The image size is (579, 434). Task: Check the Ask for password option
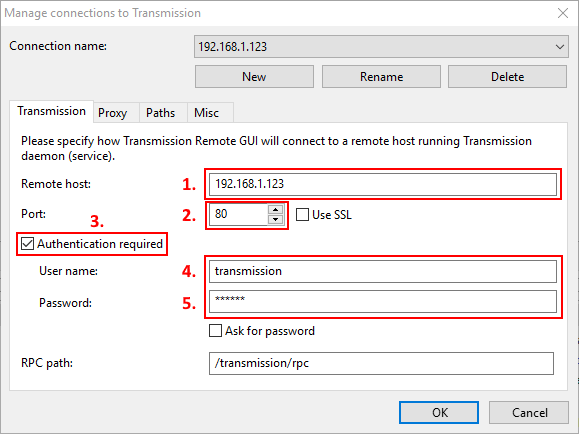215,331
